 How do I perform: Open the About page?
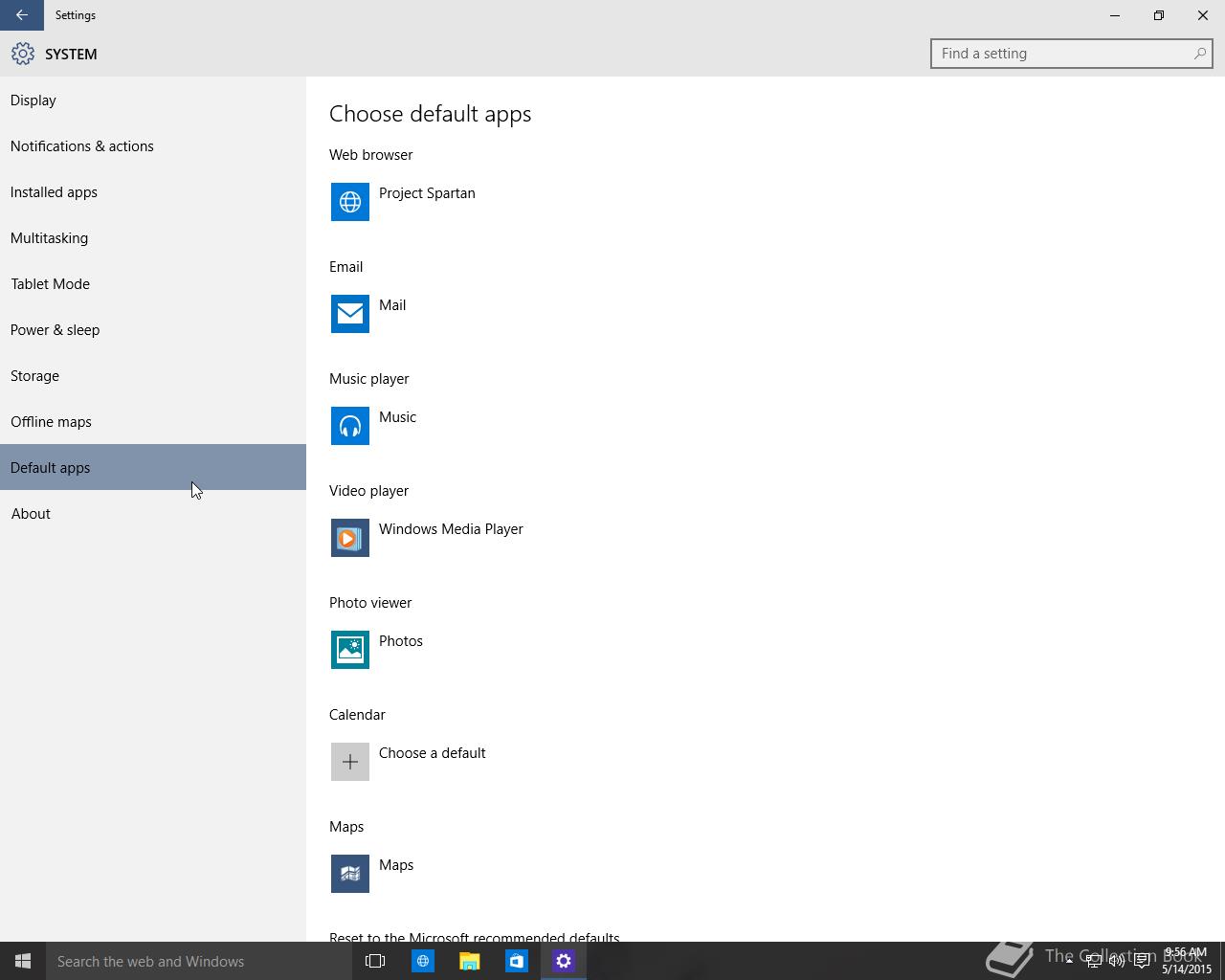point(153,514)
